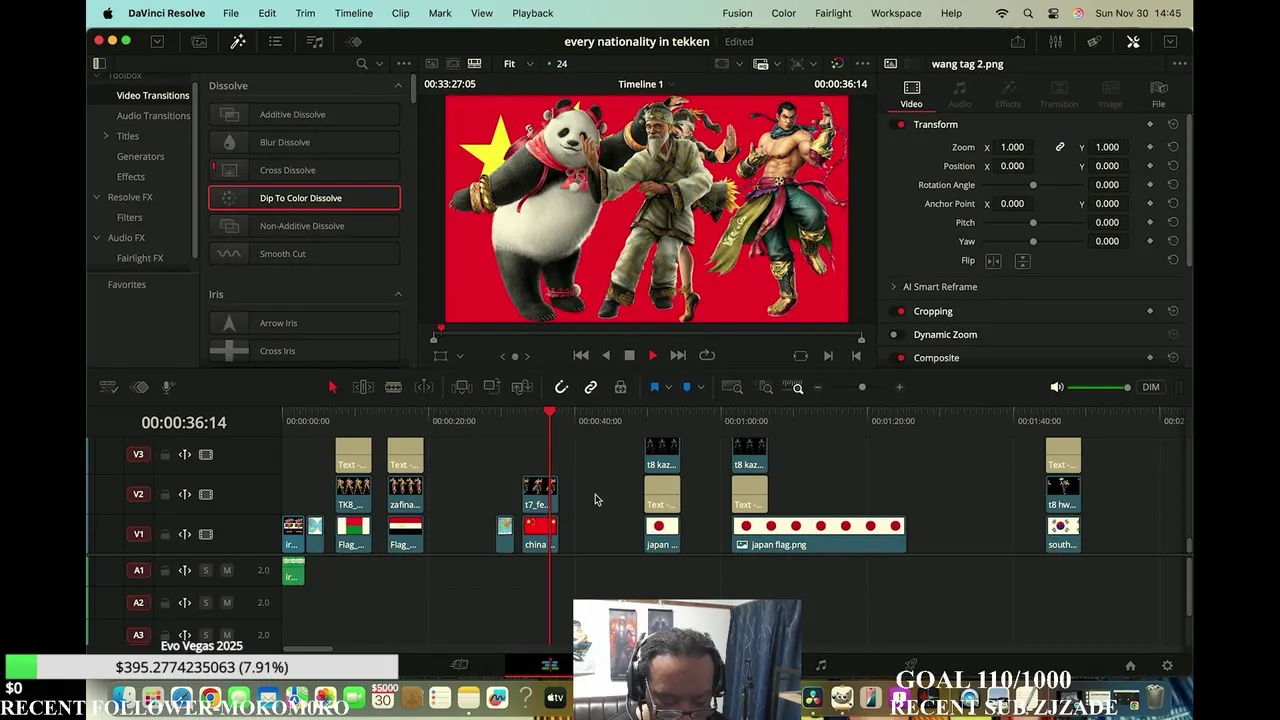
Task: Lock video track V3
Action: 165,455
